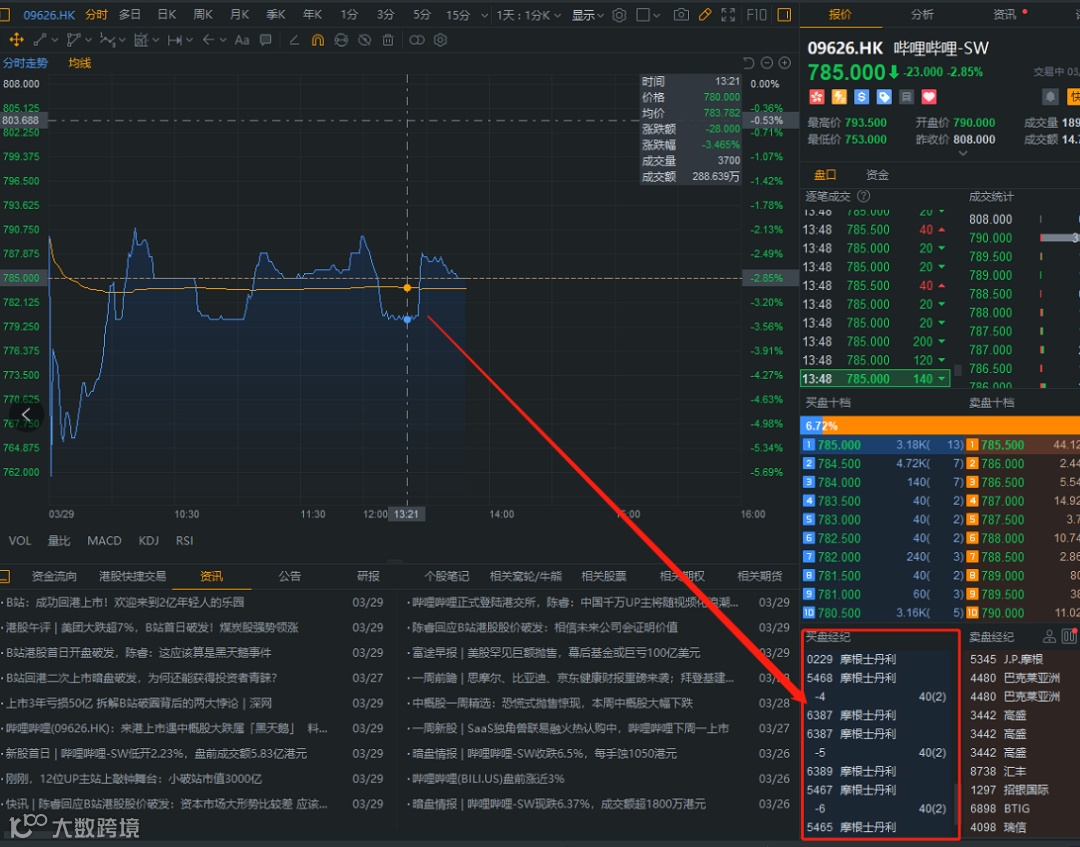Open news 'B站：成功回港上市！'
1080x847 pixels.
point(125,603)
